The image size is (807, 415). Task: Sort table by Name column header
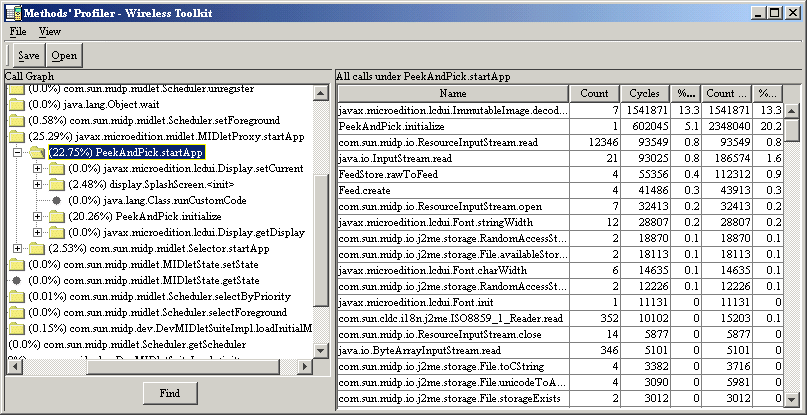(453, 94)
